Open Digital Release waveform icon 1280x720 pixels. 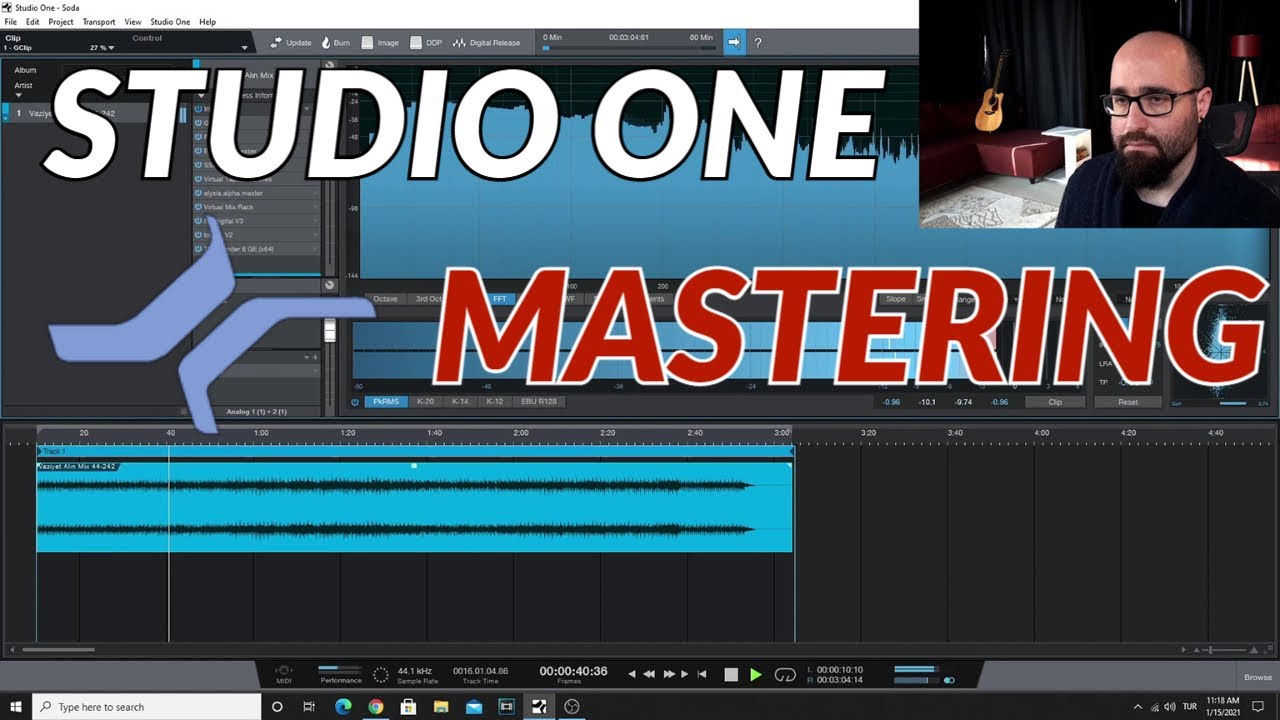(x=459, y=43)
